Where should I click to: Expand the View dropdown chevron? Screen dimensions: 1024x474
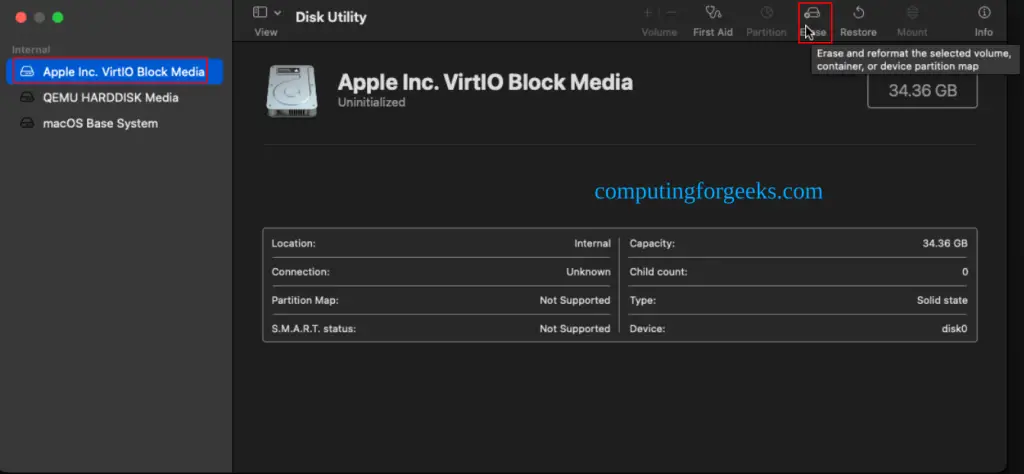(x=278, y=12)
